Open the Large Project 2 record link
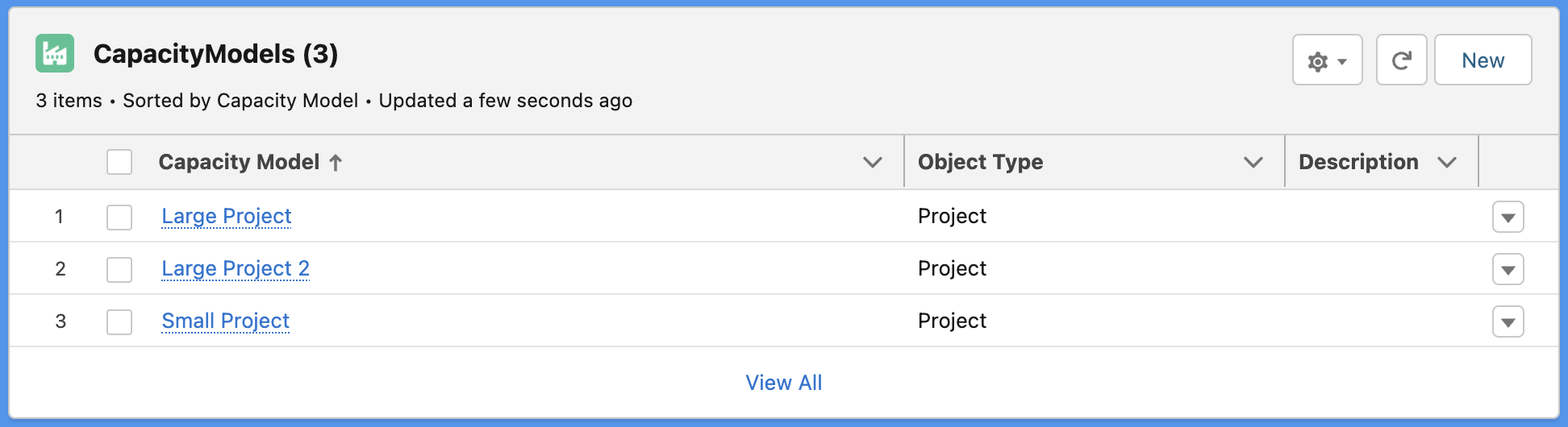Image resolution: width=1568 pixels, height=427 pixels. [236, 268]
